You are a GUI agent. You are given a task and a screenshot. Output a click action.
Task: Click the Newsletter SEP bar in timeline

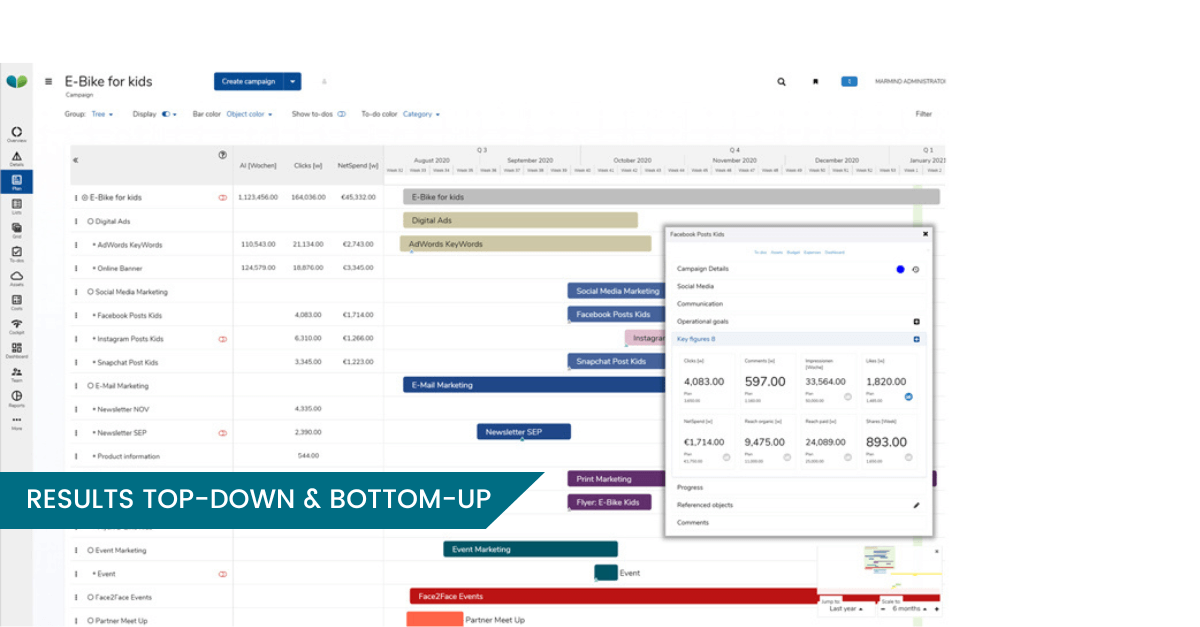tap(523, 432)
